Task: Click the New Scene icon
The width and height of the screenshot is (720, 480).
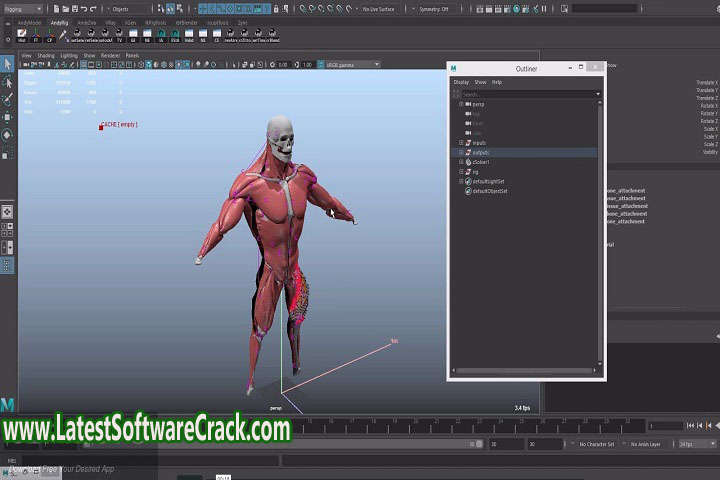Action: click(56, 9)
